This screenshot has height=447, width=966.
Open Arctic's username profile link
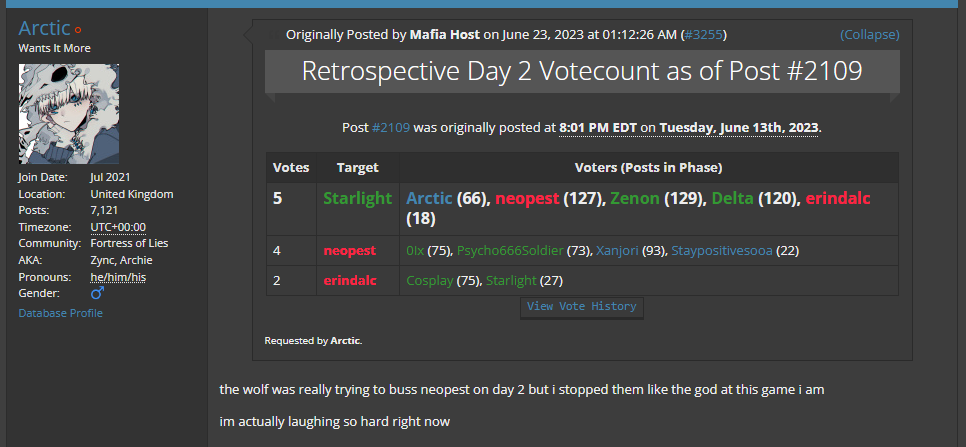click(x=44, y=28)
